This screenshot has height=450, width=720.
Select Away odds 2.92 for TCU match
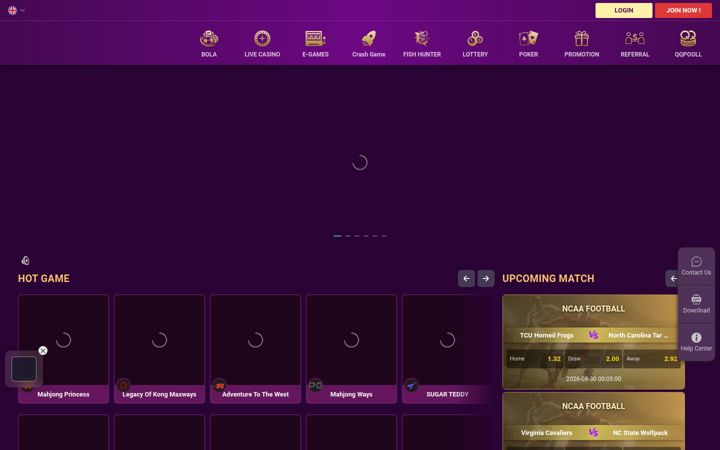point(652,359)
